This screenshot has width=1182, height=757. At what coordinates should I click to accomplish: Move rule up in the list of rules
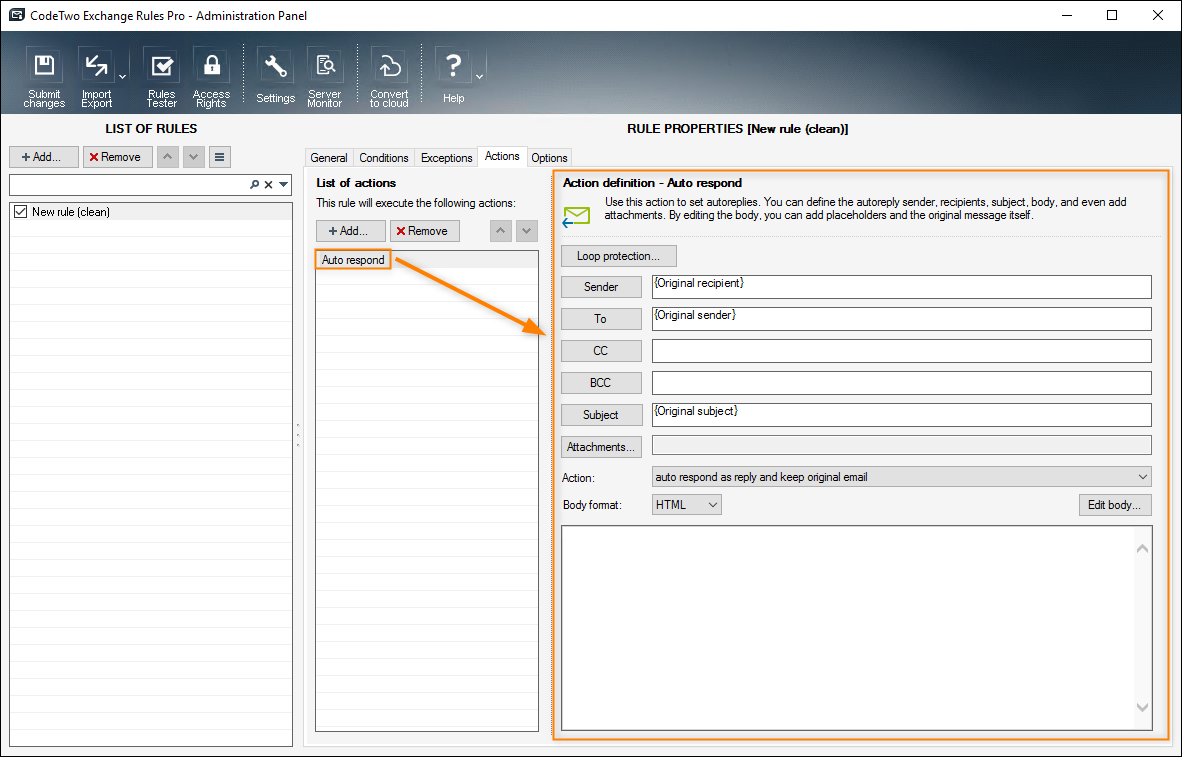pos(167,157)
